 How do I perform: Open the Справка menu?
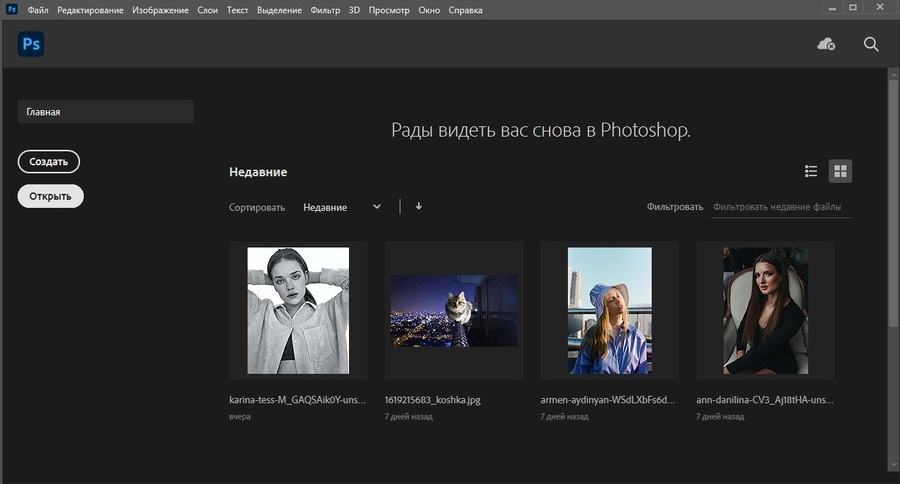(465, 10)
